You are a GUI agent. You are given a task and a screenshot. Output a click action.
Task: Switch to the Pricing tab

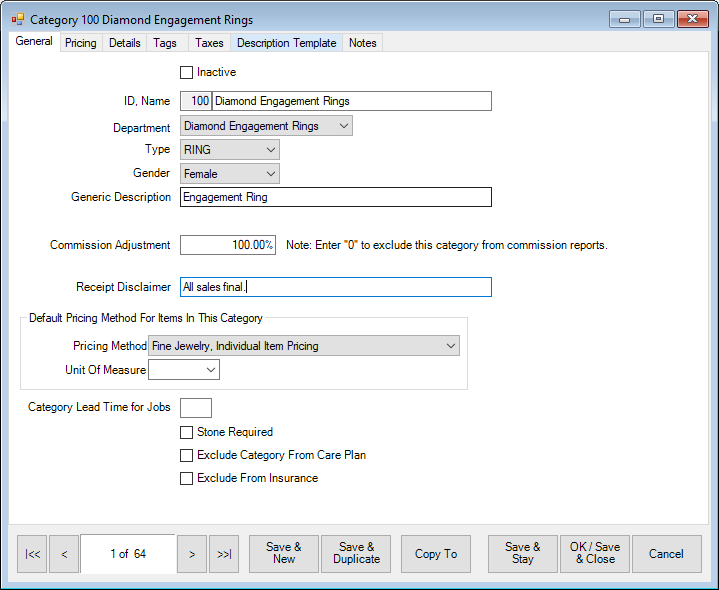click(81, 43)
